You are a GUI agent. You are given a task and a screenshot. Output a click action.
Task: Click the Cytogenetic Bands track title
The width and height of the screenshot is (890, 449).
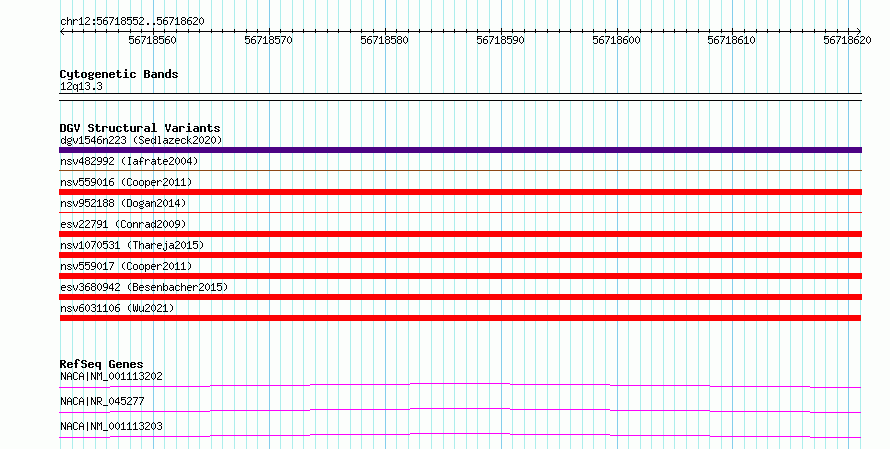pyautogui.click(x=119, y=74)
